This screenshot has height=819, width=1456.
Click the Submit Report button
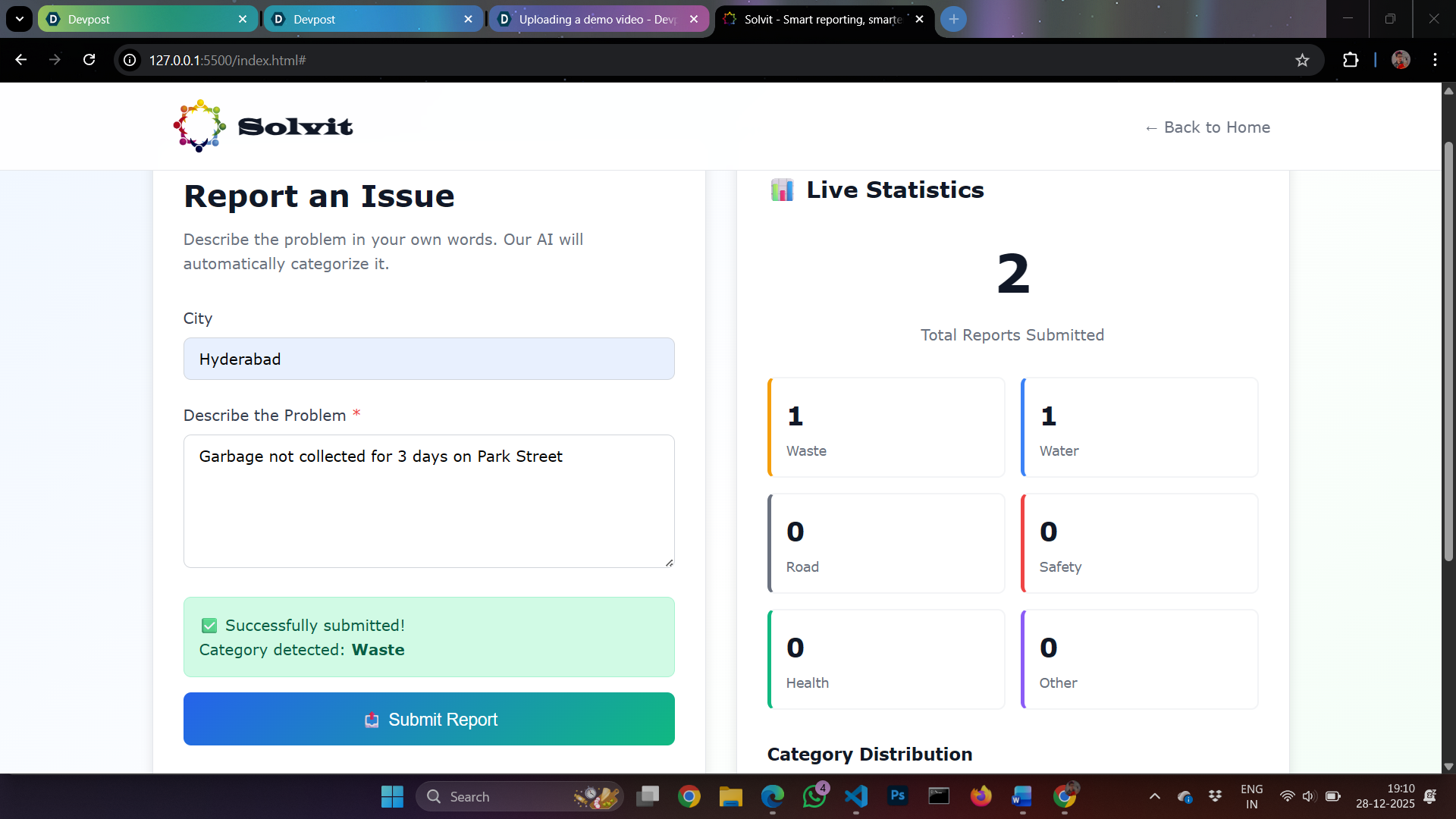click(428, 719)
